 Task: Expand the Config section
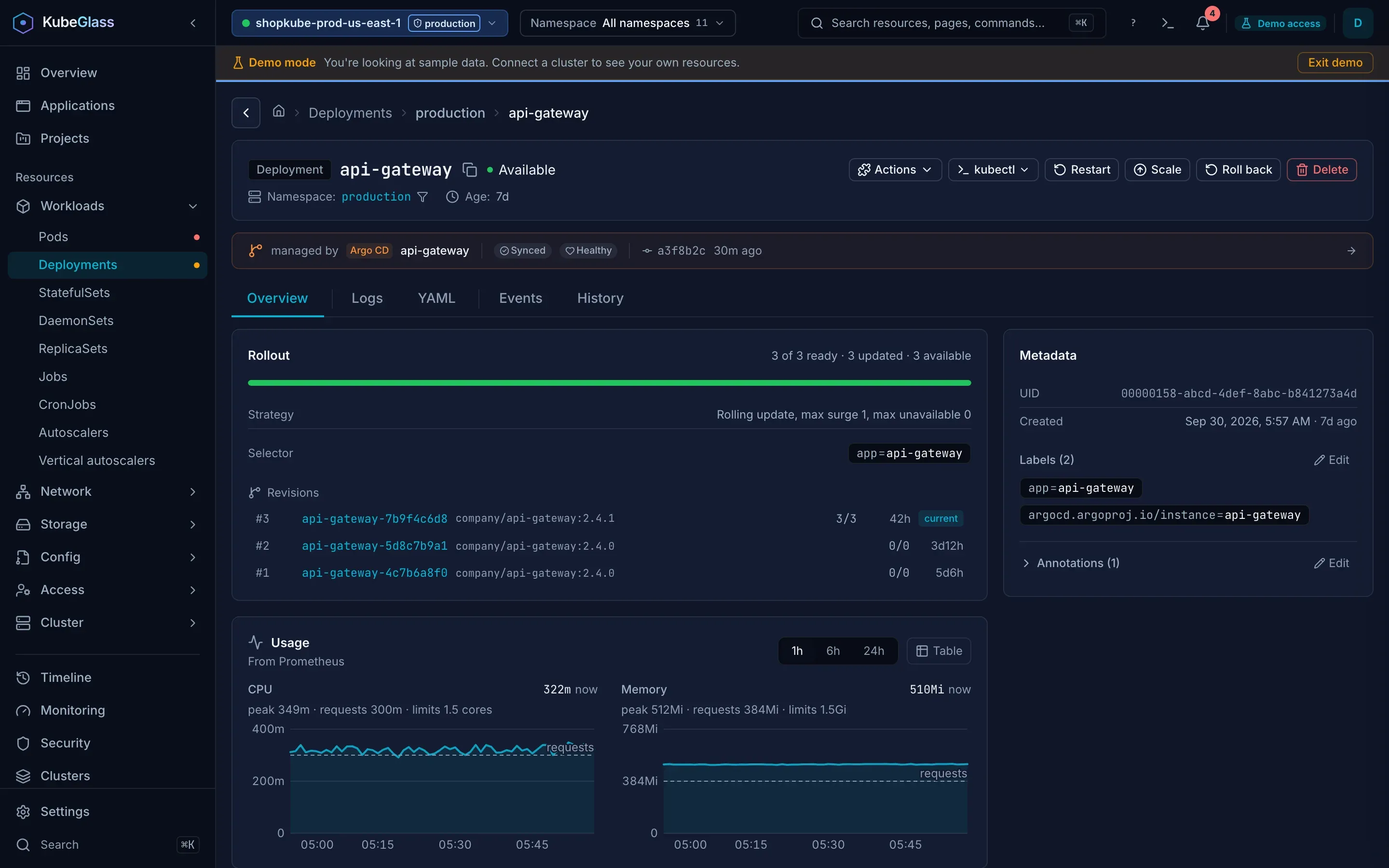tap(108, 557)
